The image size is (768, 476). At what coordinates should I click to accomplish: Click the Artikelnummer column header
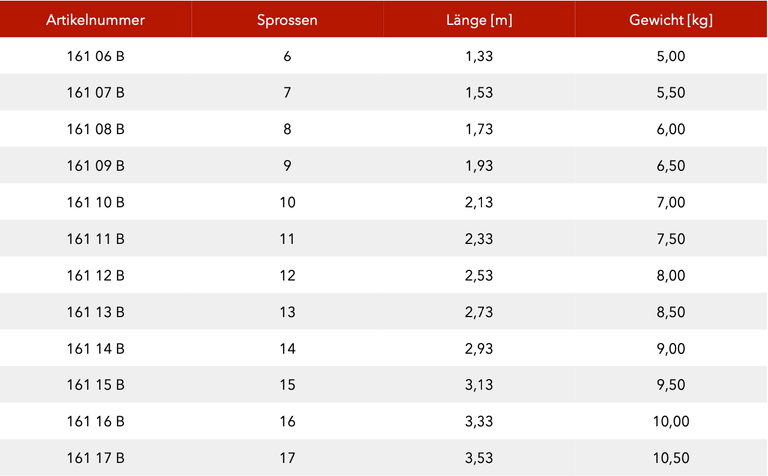pos(96,20)
